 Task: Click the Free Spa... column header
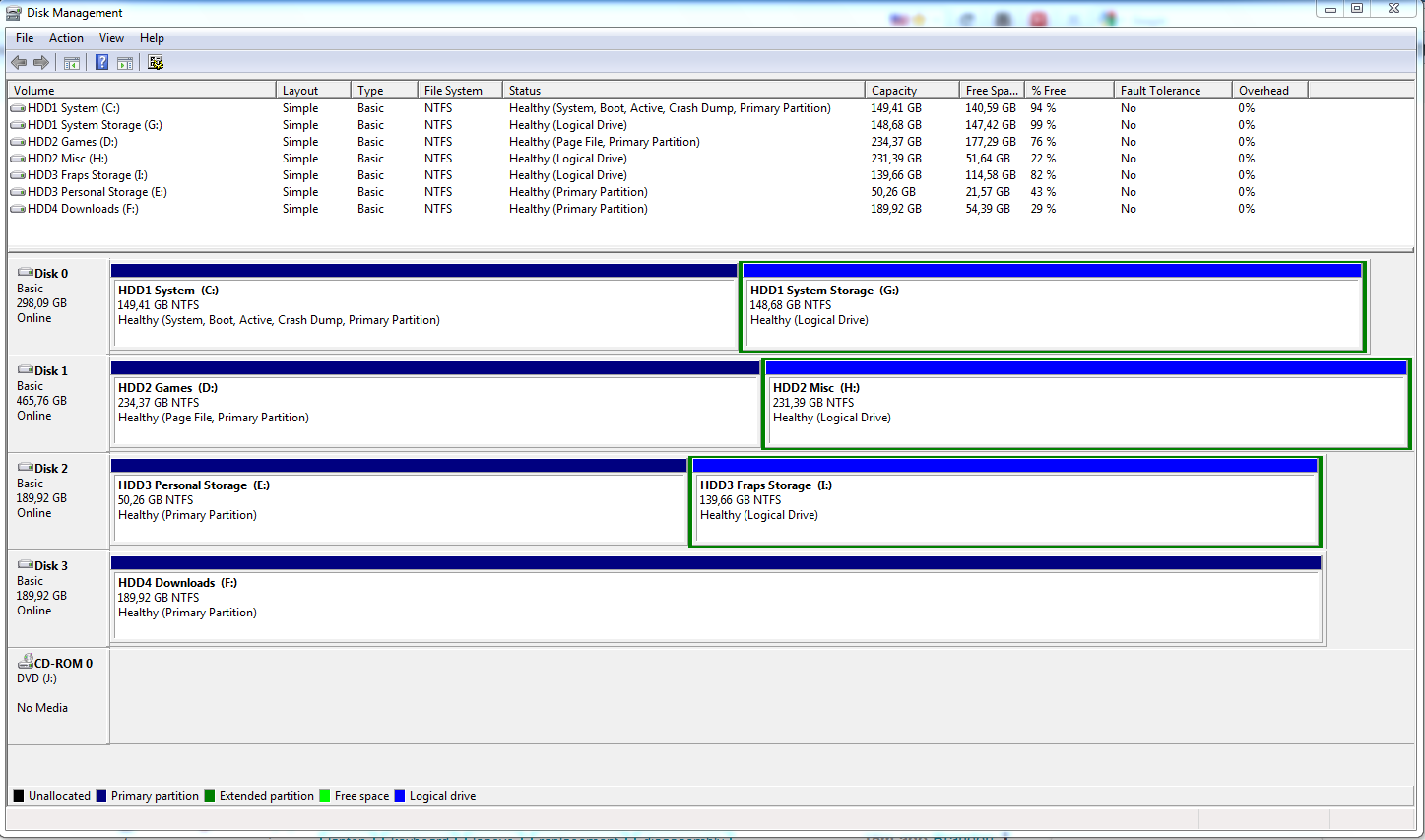click(992, 90)
